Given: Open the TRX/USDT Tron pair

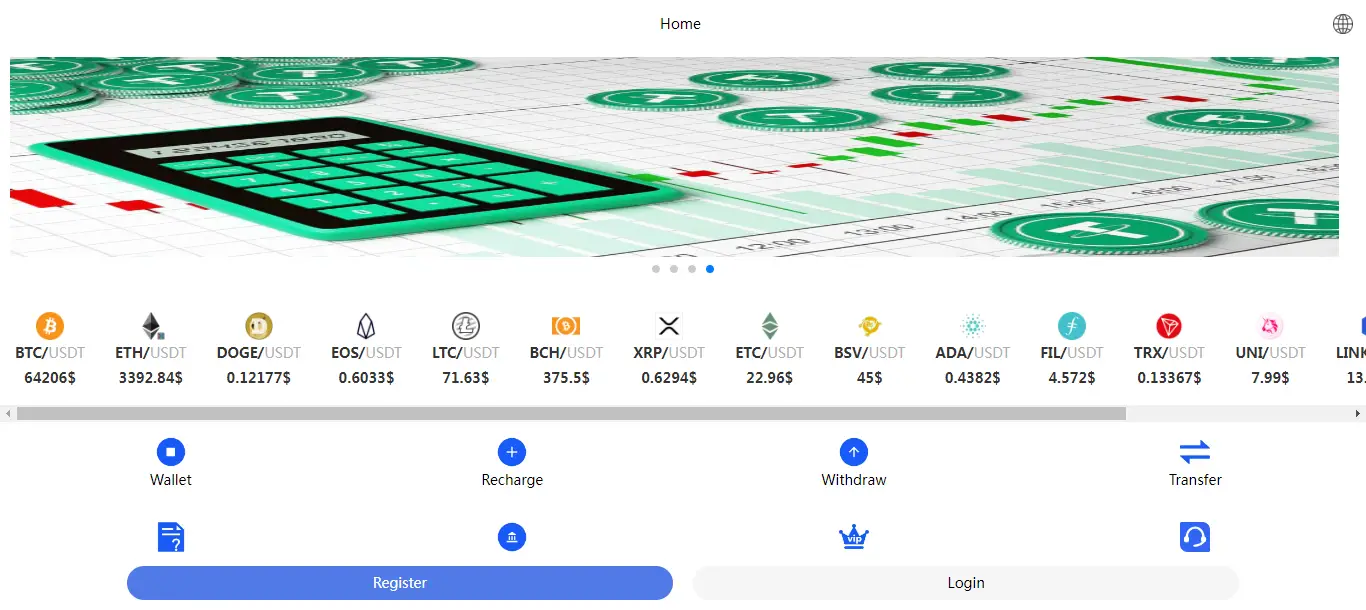Looking at the screenshot, I should pyautogui.click(x=1168, y=350).
